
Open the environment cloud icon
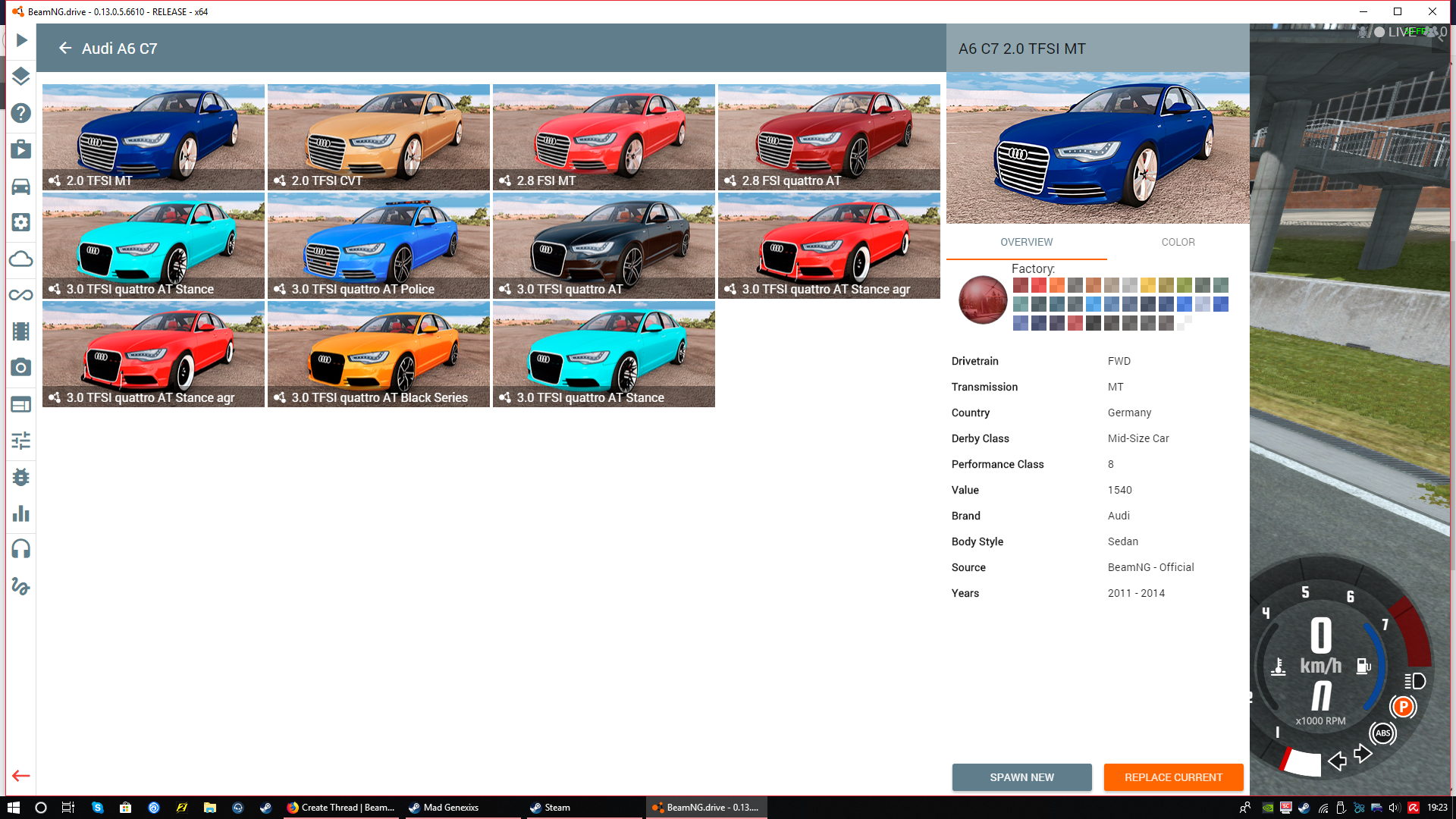click(x=21, y=259)
